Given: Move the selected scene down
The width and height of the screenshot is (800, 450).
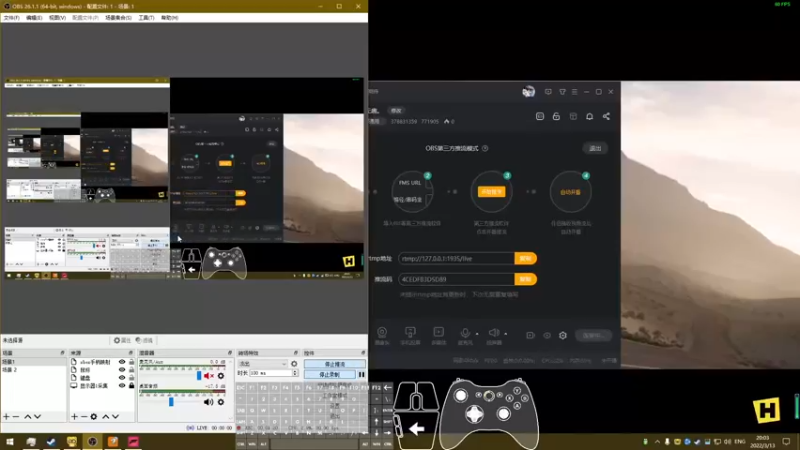Looking at the screenshot, I should (x=37, y=417).
